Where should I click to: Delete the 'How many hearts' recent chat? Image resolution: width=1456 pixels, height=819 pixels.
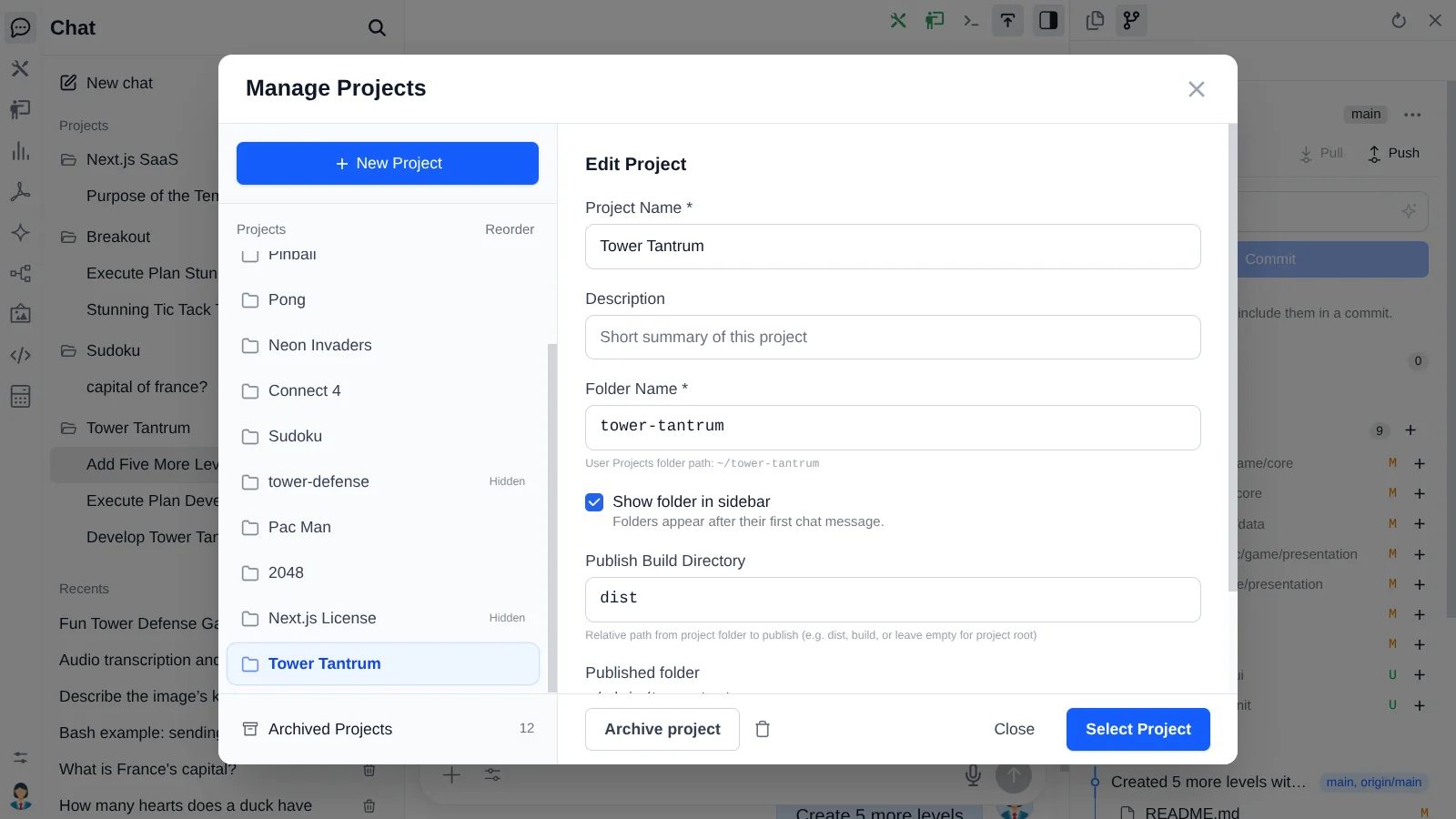[x=369, y=805]
